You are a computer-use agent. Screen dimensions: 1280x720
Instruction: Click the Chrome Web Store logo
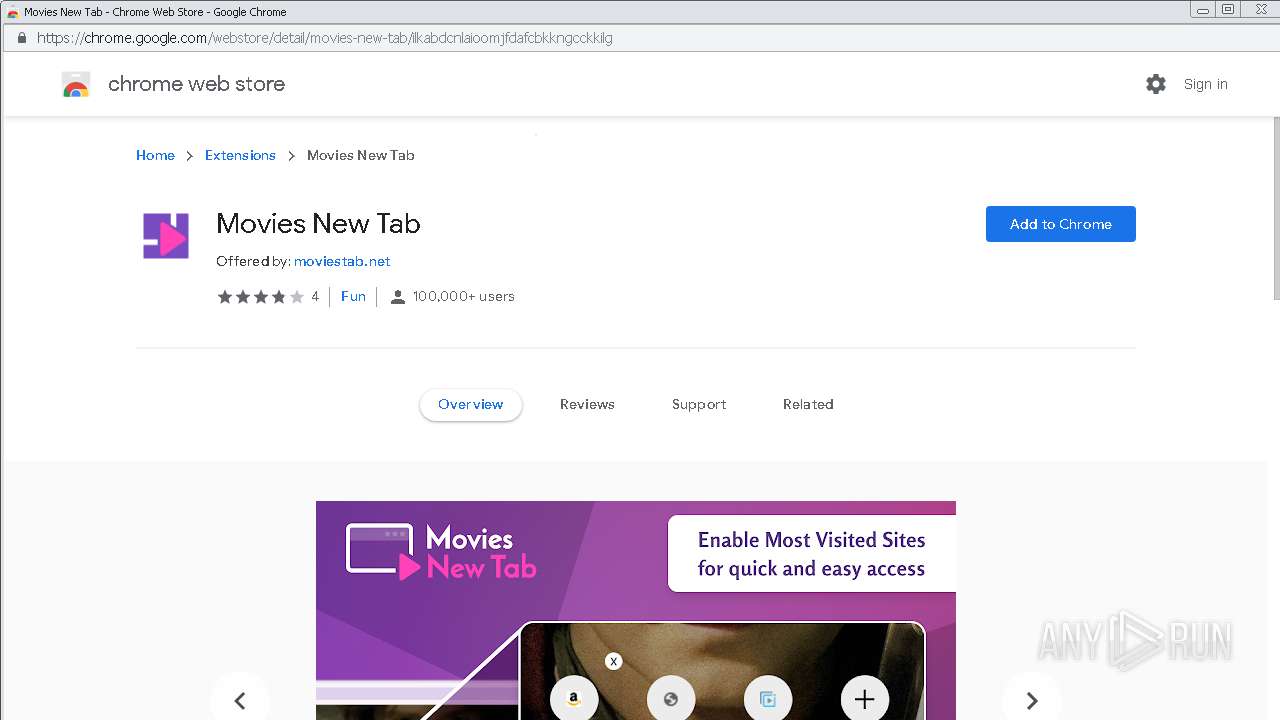tap(76, 84)
